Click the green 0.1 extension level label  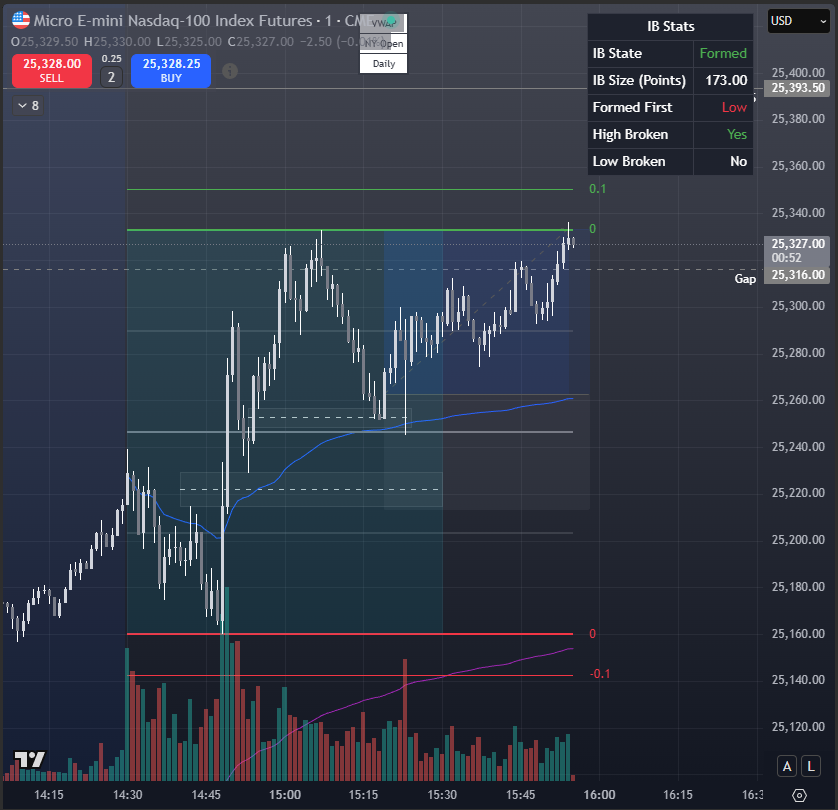tap(598, 189)
